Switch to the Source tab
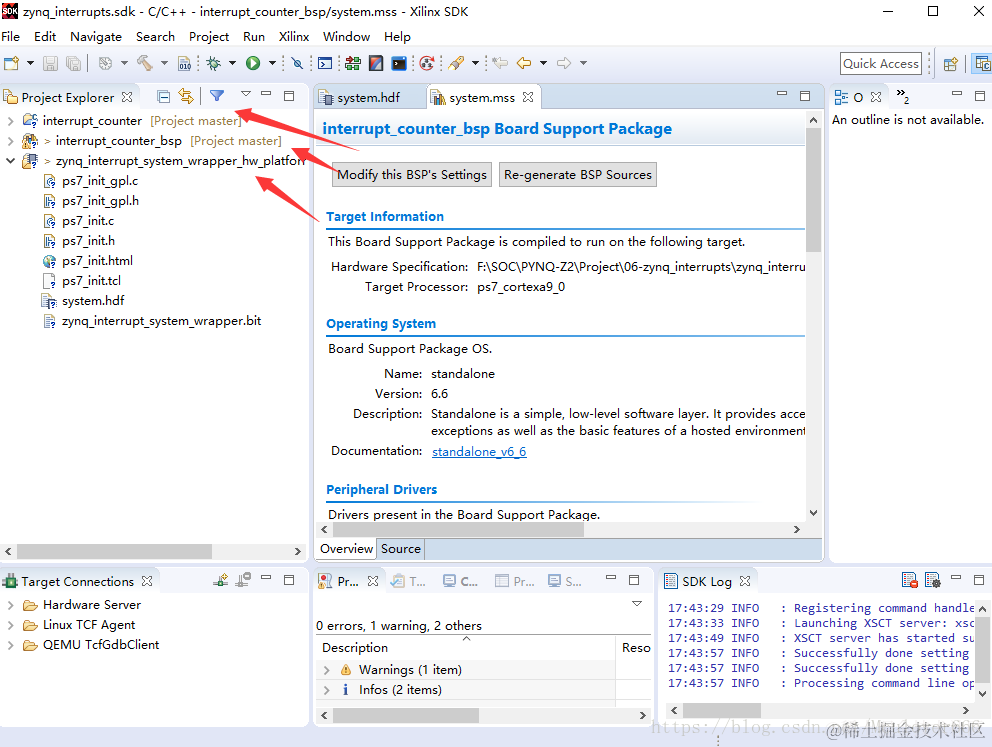 pos(400,549)
